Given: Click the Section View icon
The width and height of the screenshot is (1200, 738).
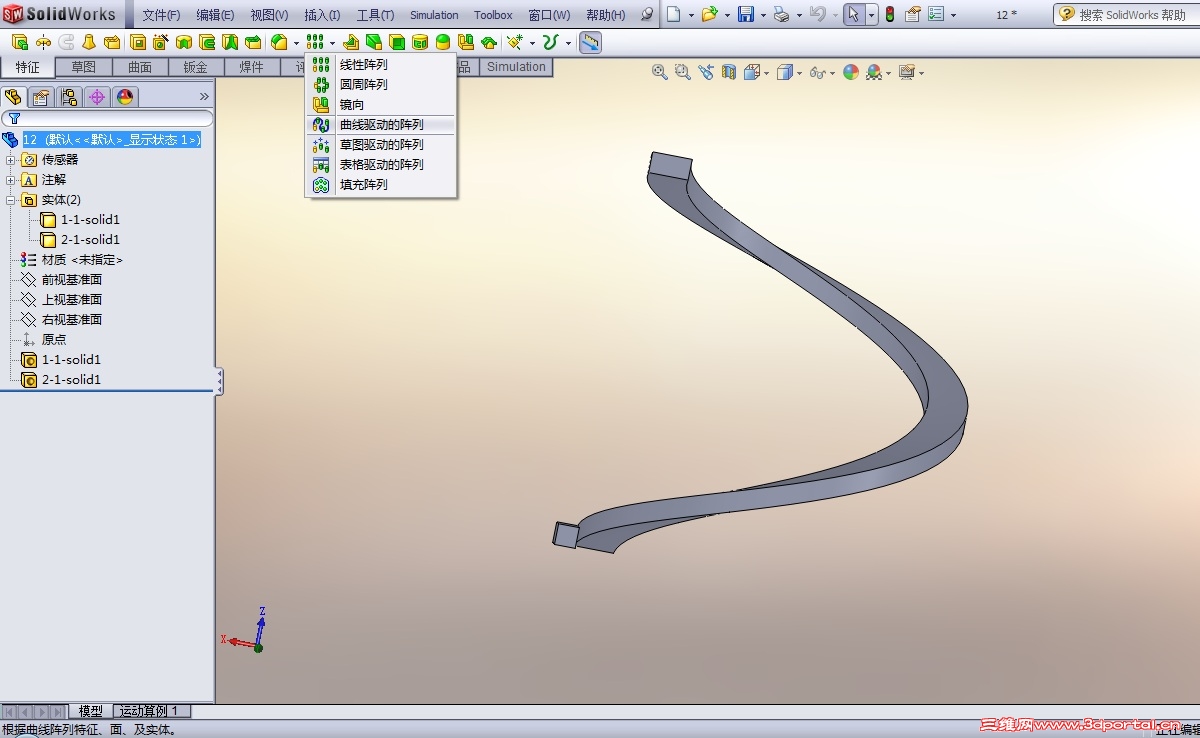Looking at the screenshot, I should tap(729, 72).
